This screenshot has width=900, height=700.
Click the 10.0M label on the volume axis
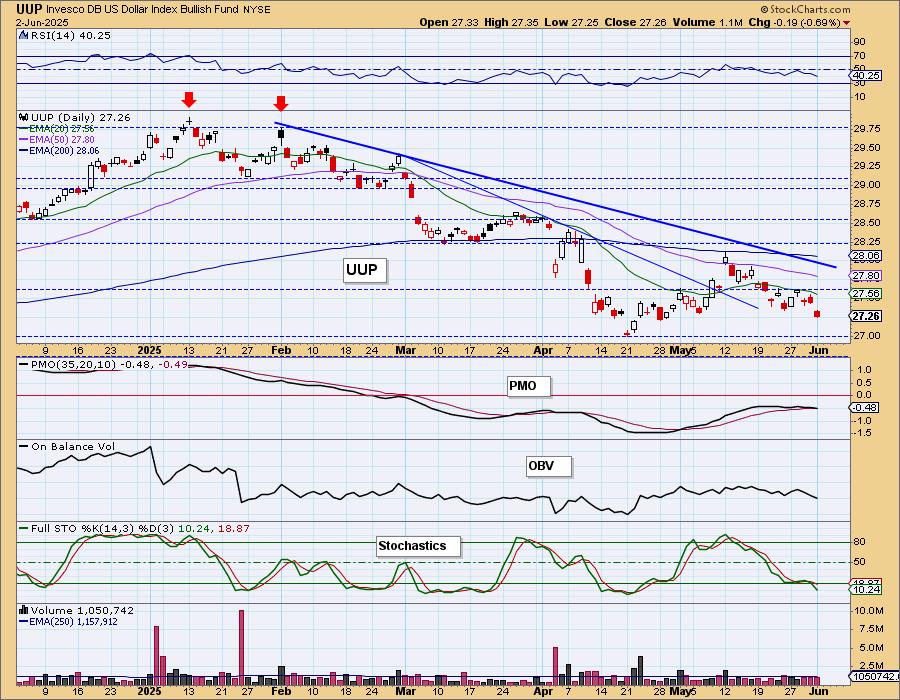tap(867, 611)
